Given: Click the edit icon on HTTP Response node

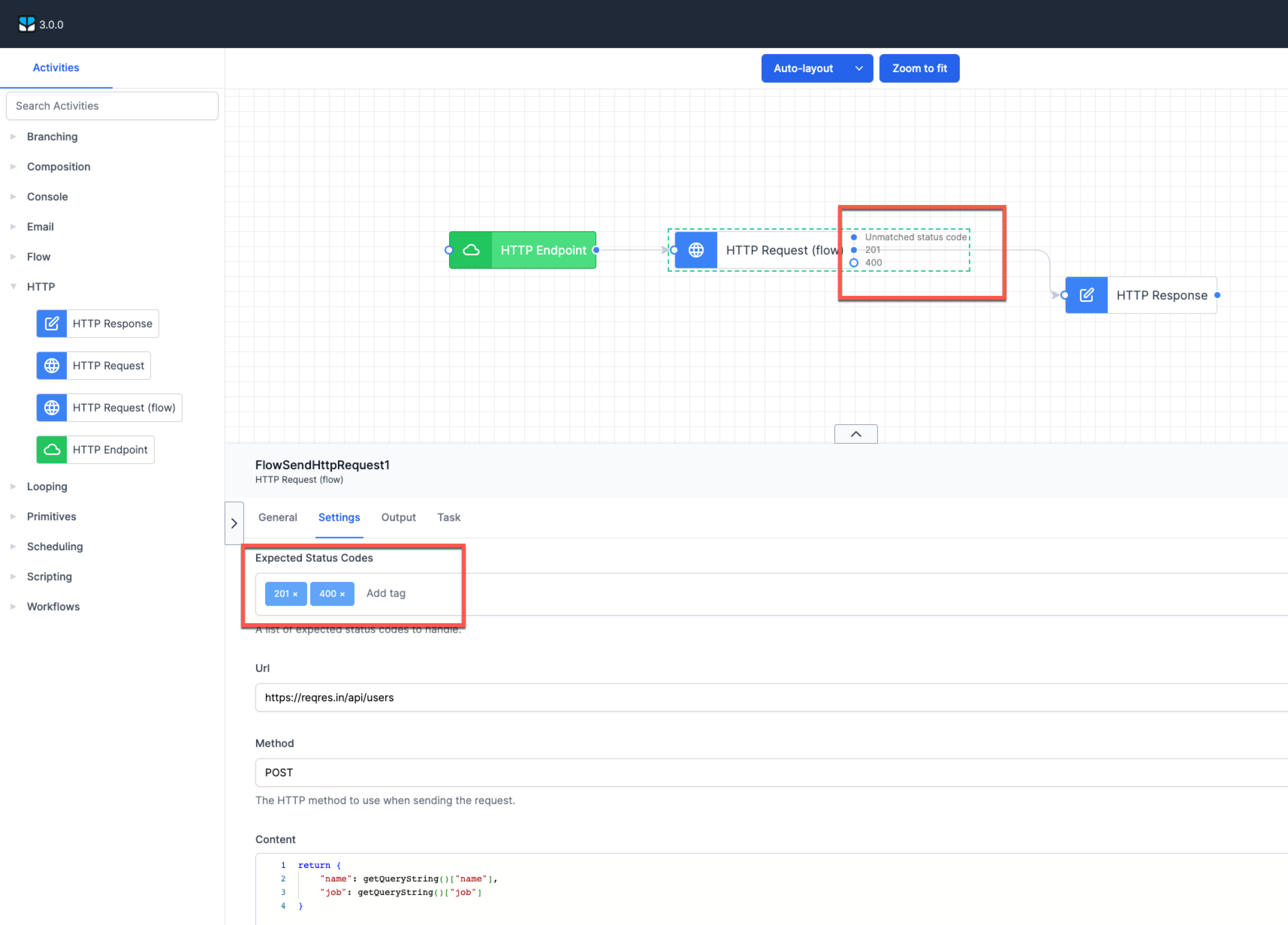Looking at the screenshot, I should [1086, 295].
